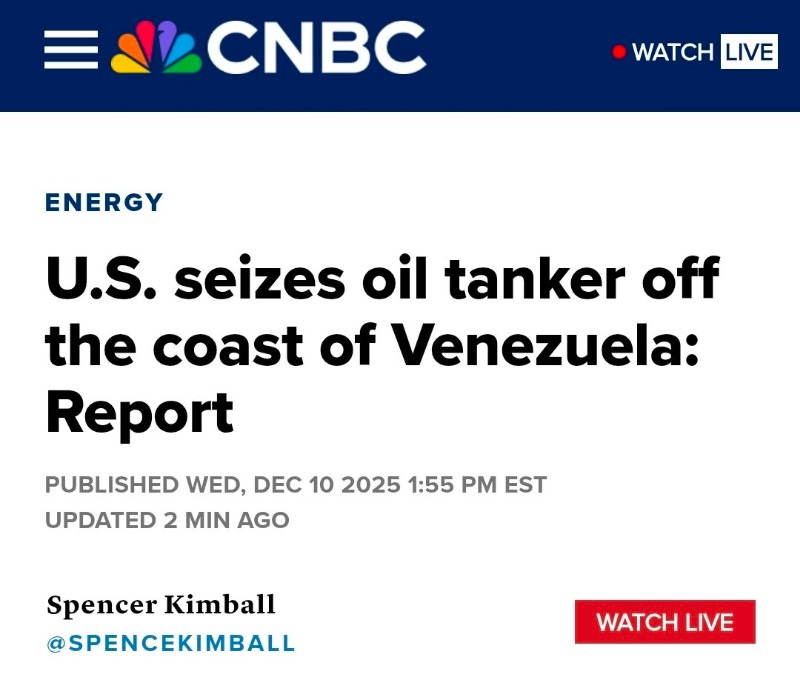This screenshot has width=800, height=687.
Task: Click the word "Venezuela:" in headline
Action: point(543,343)
